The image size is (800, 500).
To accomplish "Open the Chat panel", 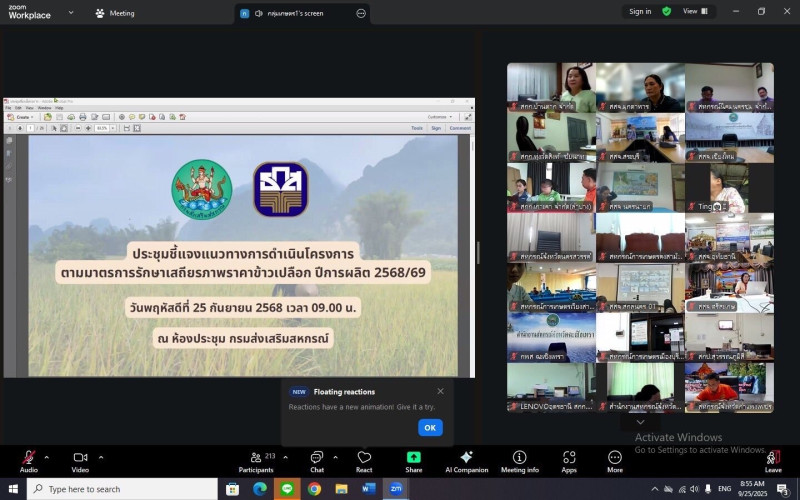I will point(317,459).
